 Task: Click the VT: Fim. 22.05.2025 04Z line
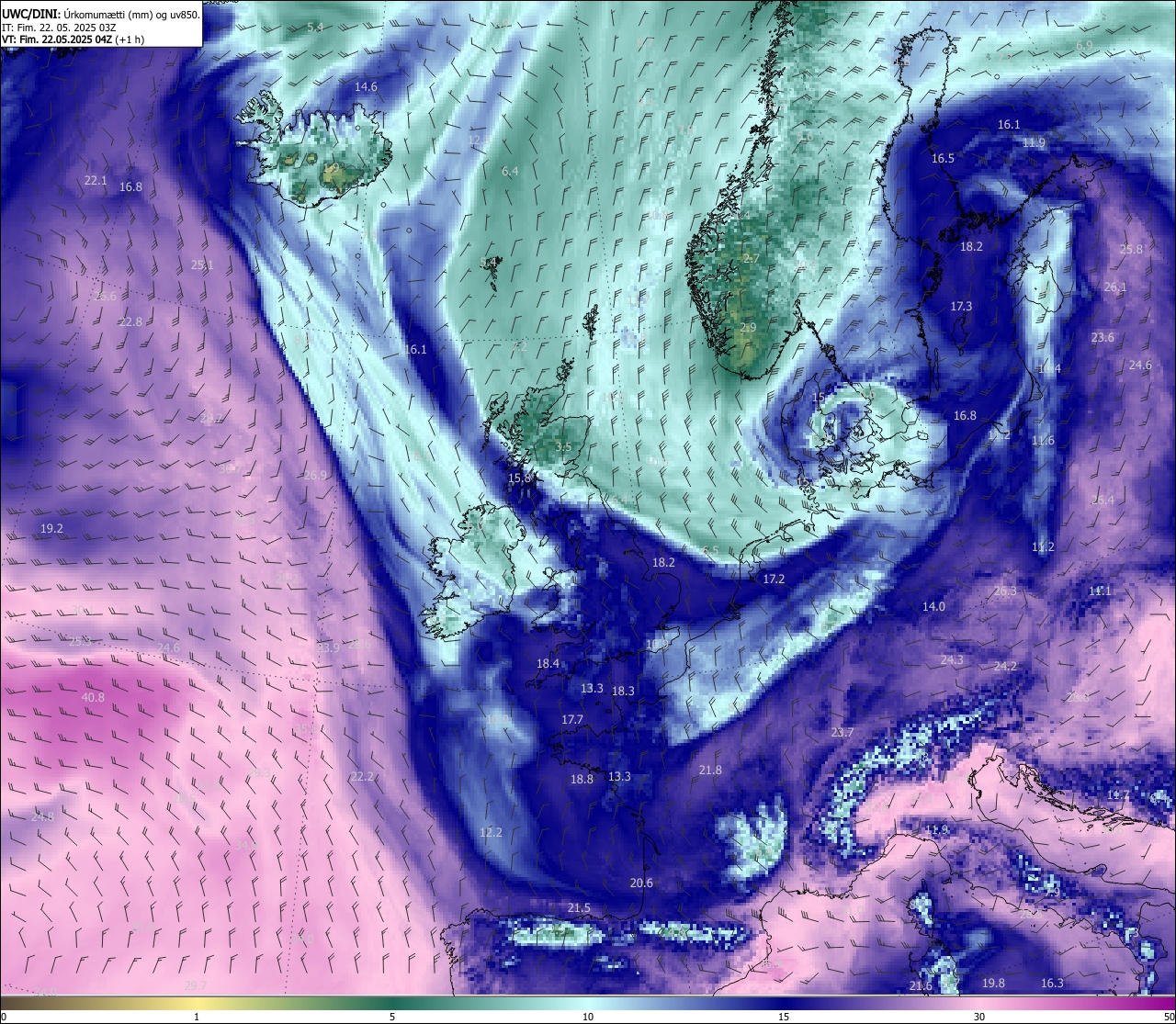tap(73, 39)
